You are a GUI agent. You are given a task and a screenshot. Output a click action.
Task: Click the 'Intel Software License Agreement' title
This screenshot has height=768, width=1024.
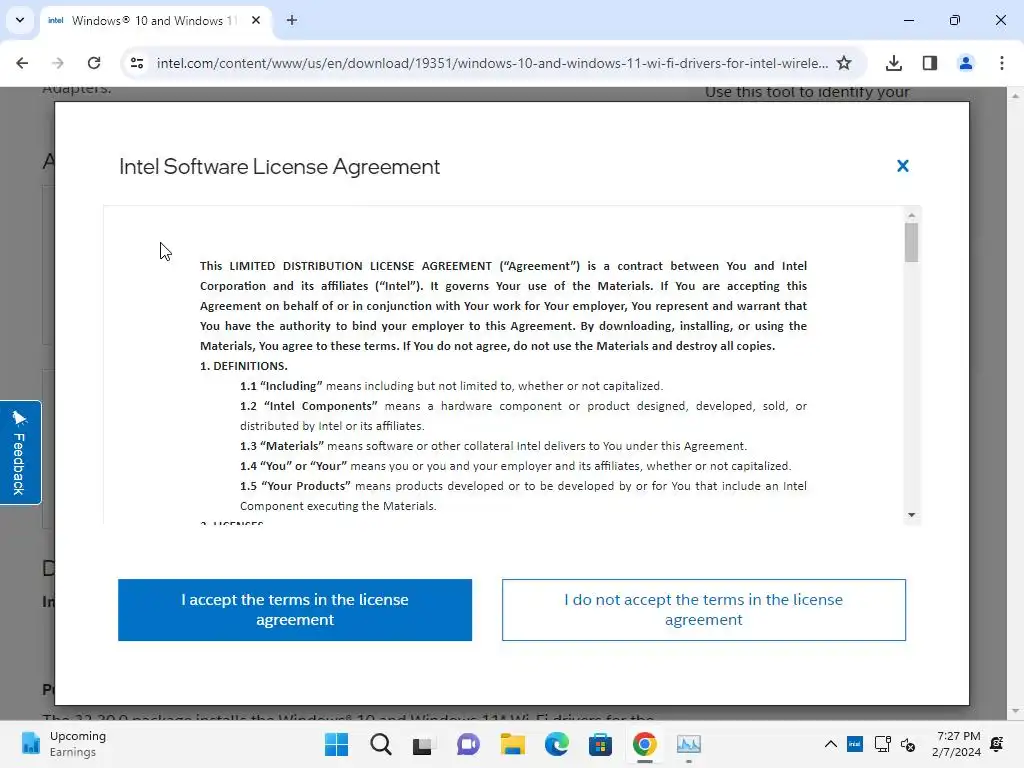click(279, 167)
